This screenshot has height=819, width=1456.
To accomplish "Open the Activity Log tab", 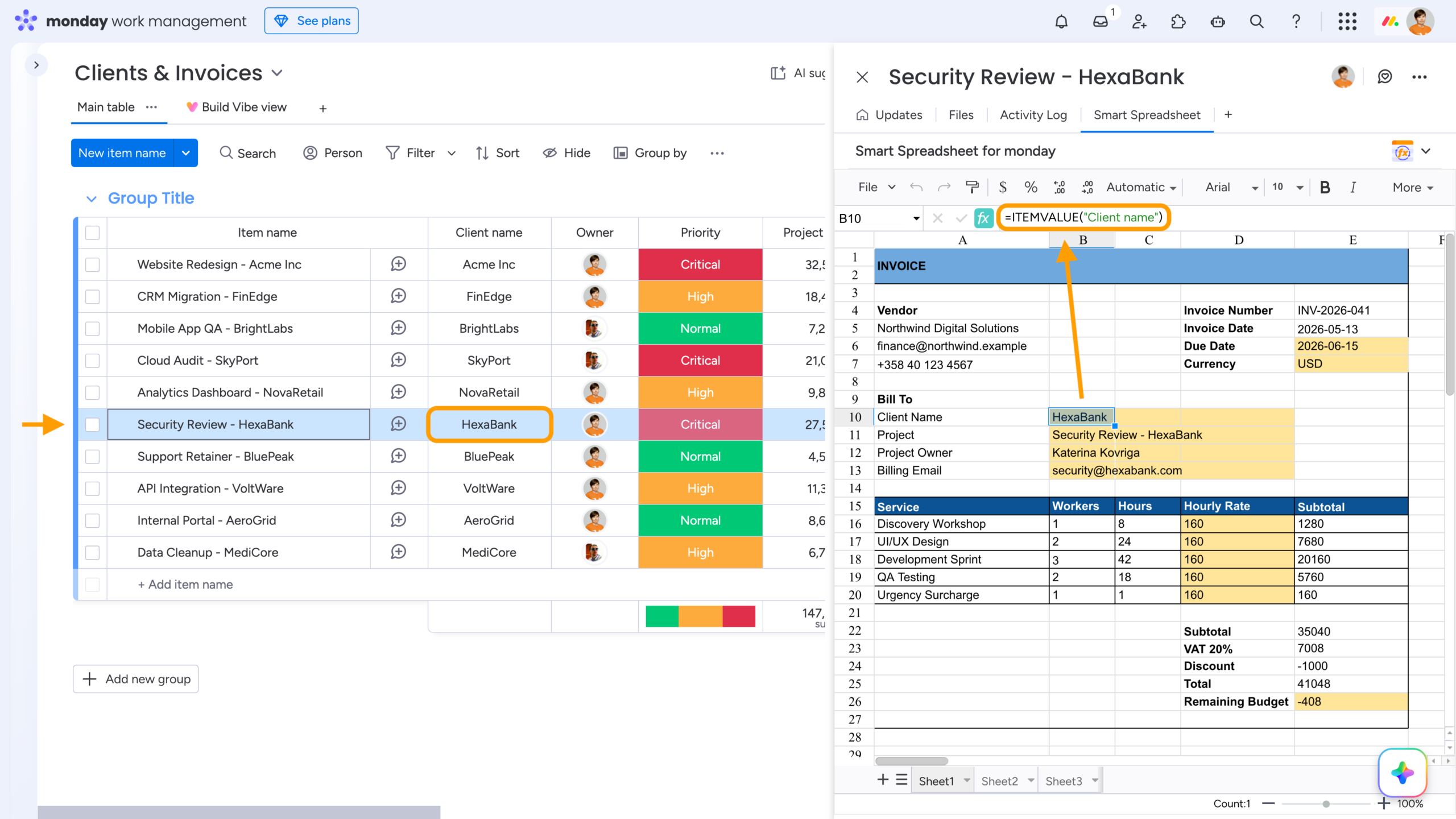I will point(1033,115).
